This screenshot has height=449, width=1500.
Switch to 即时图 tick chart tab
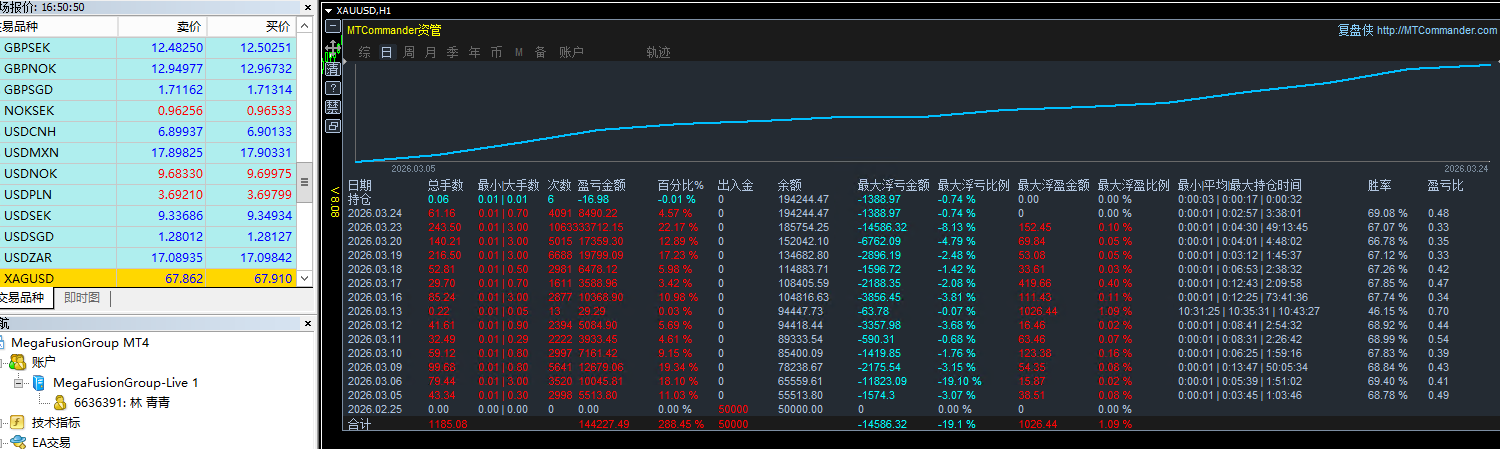point(82,297)
